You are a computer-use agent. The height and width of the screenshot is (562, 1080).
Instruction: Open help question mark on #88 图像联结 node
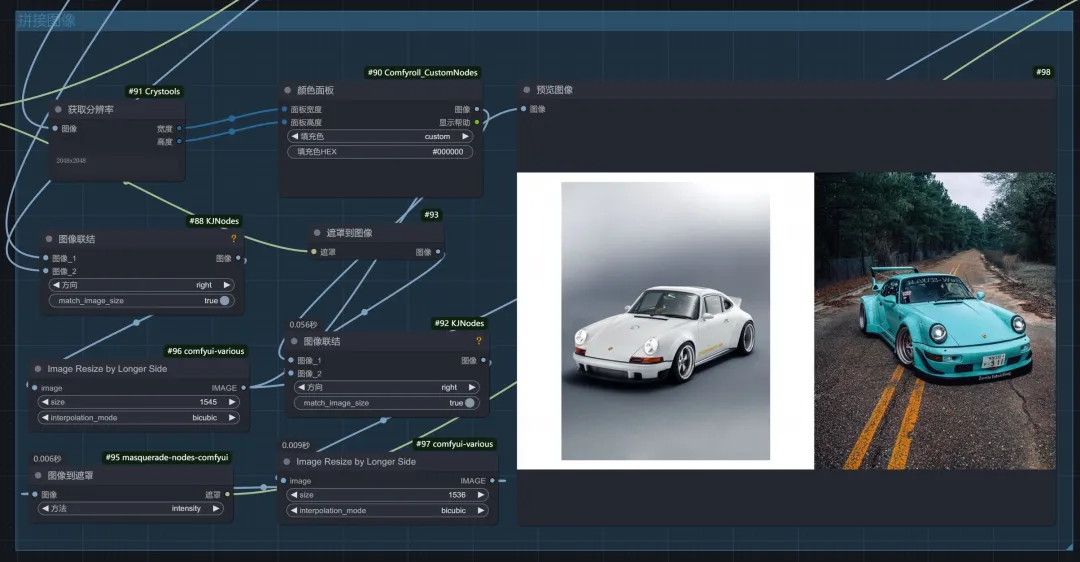(233, 238)
